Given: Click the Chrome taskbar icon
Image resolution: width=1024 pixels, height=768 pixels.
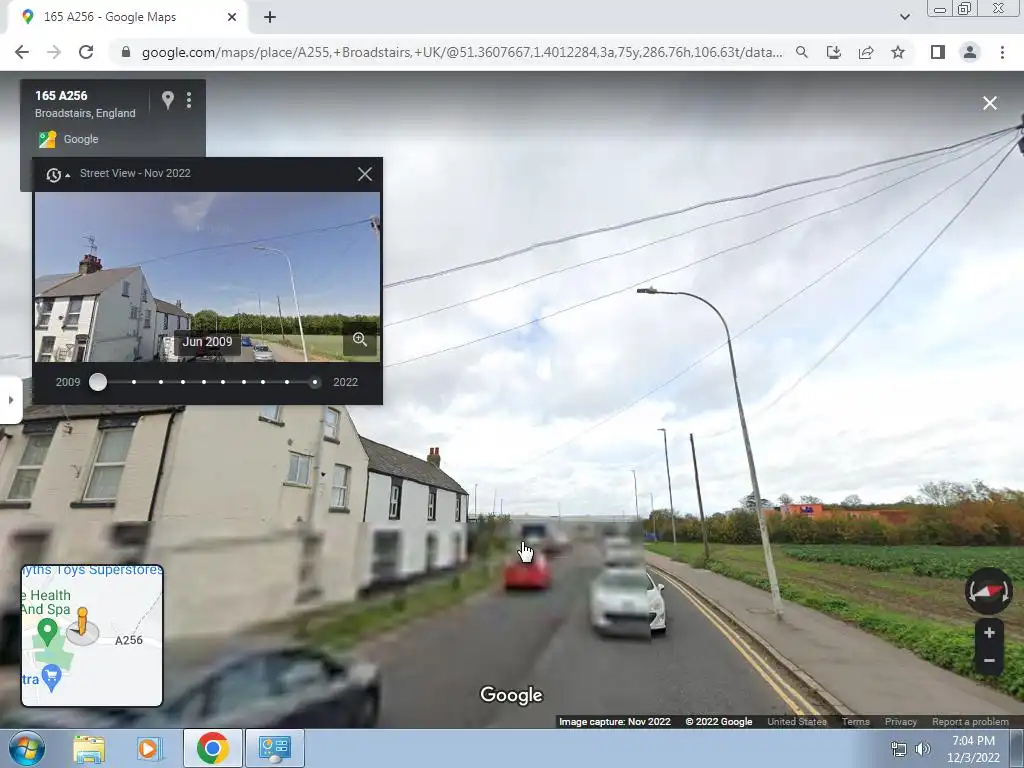Looking at the screenshot, I should point(213,748).
